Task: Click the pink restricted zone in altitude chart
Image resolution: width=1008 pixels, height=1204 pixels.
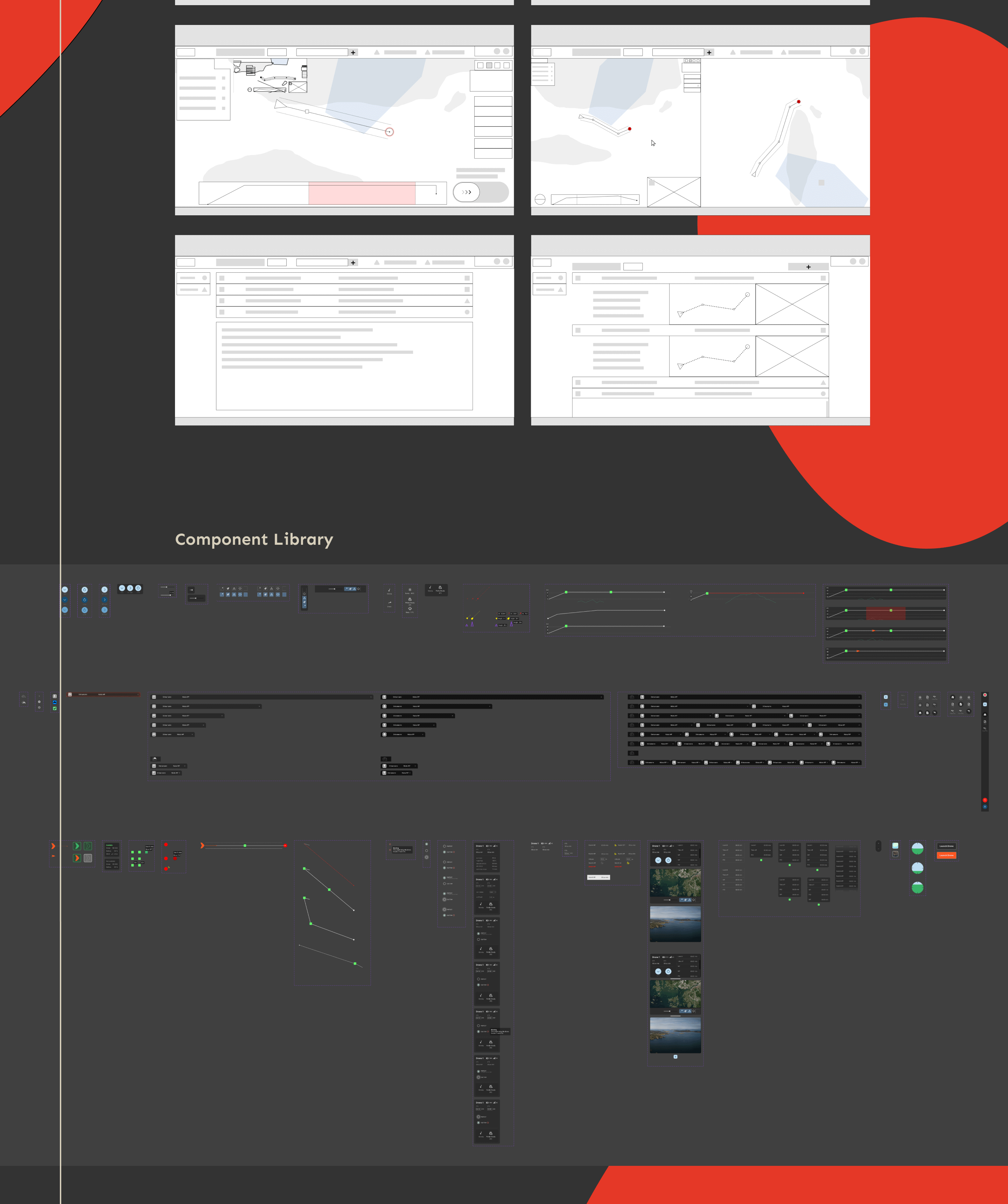Action: click(362, 193)
